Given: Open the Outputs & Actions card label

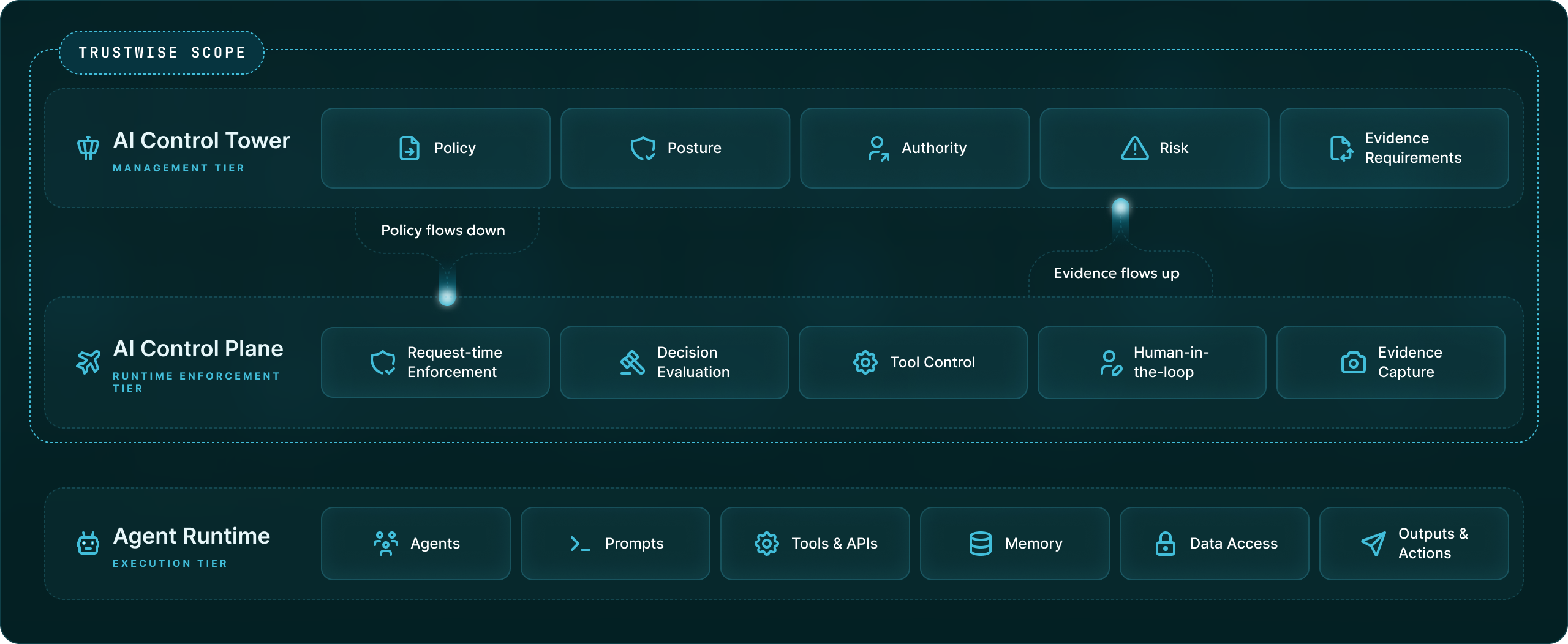Looking at the screenshot, I should coord(1433,544).
